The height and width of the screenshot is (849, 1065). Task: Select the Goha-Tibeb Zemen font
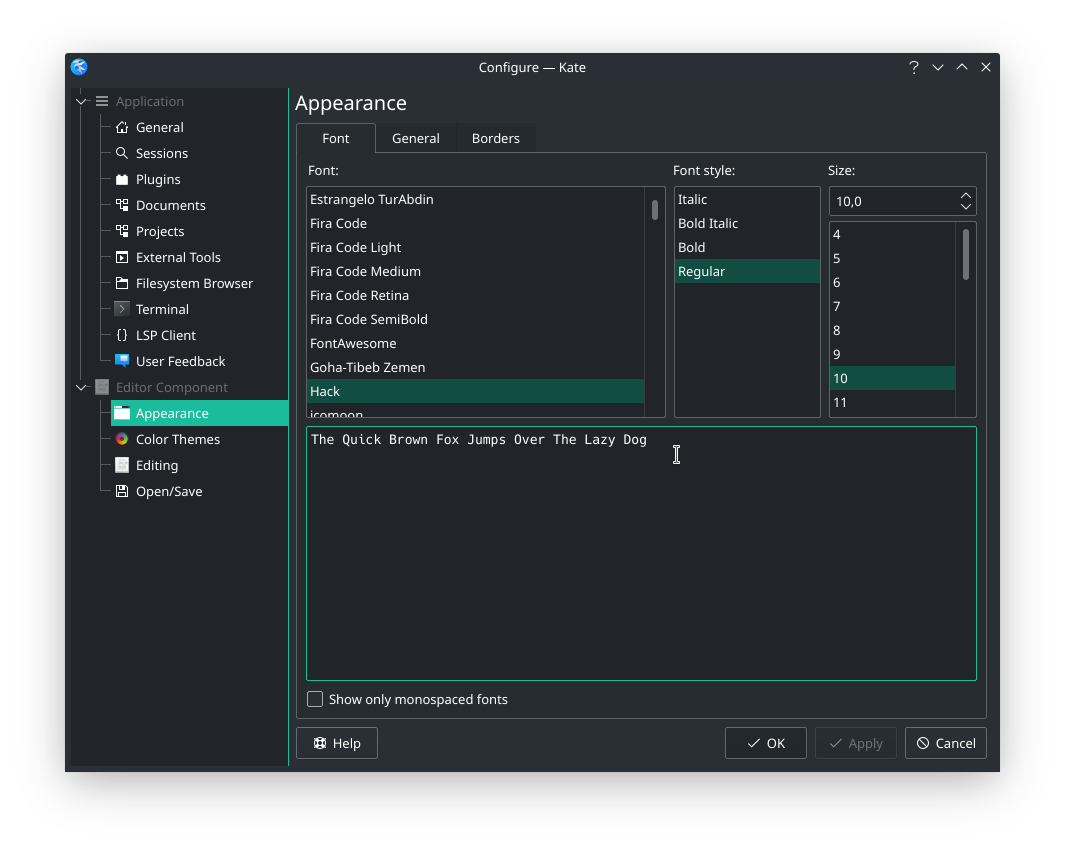point(475,367)
